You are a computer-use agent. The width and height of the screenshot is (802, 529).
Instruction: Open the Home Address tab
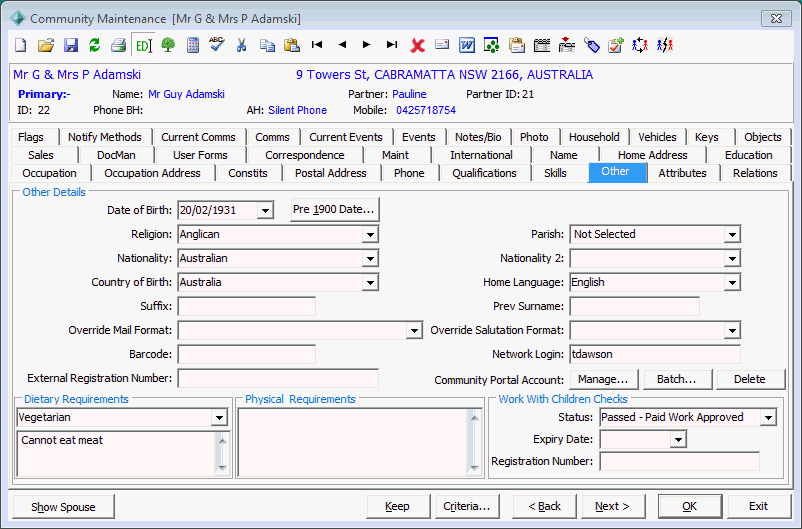pyautogui.click(x=653, y=155)
